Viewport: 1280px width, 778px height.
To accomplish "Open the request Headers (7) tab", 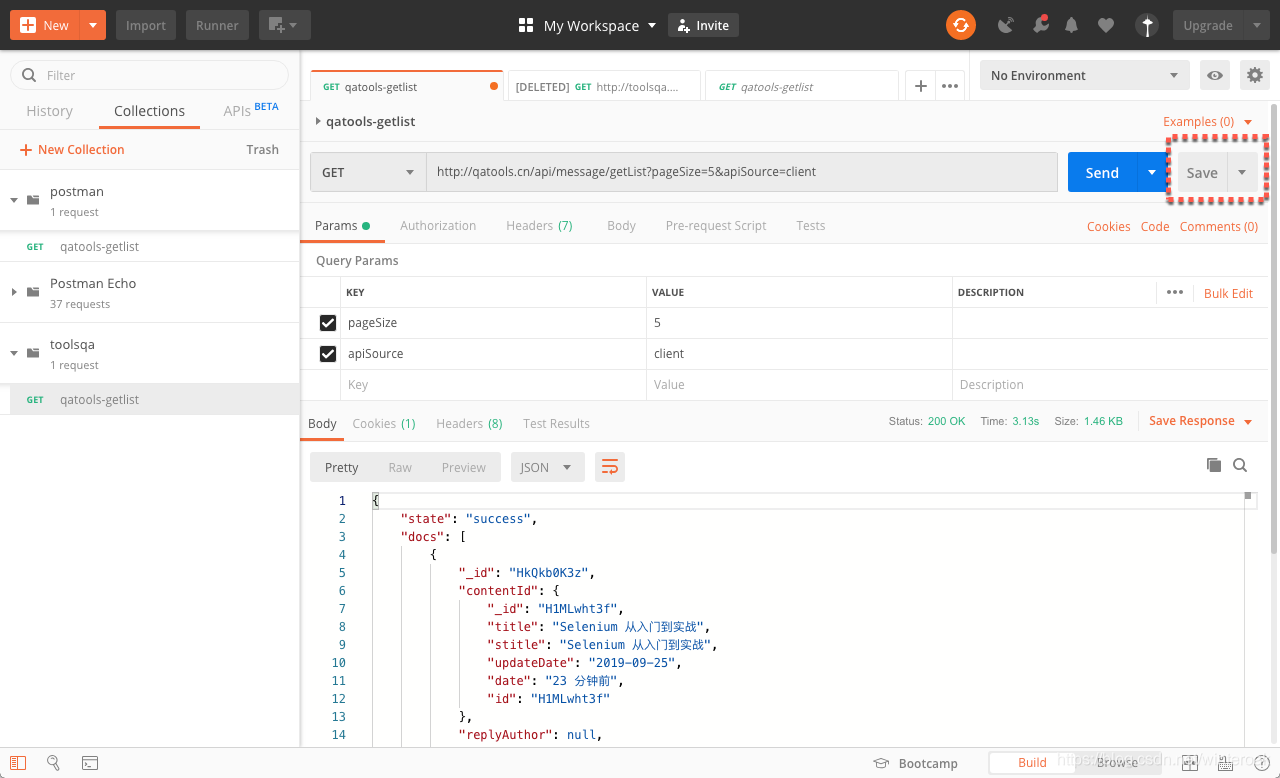I will [x=539, y=226].
